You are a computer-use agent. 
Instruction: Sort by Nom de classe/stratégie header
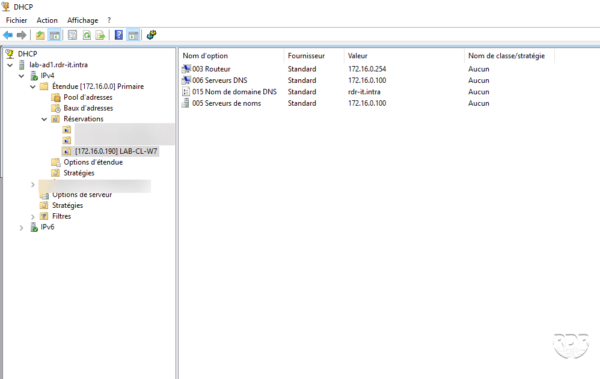(510, 56)
